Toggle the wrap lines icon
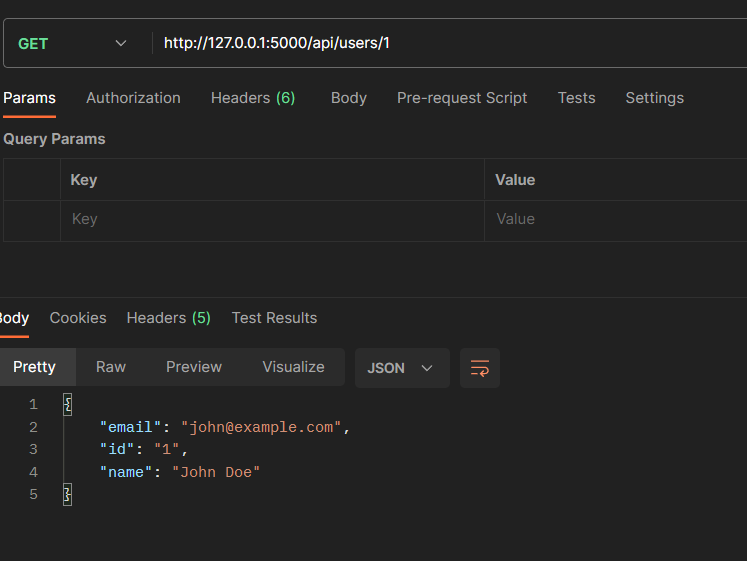 click(x=480, y=368)
